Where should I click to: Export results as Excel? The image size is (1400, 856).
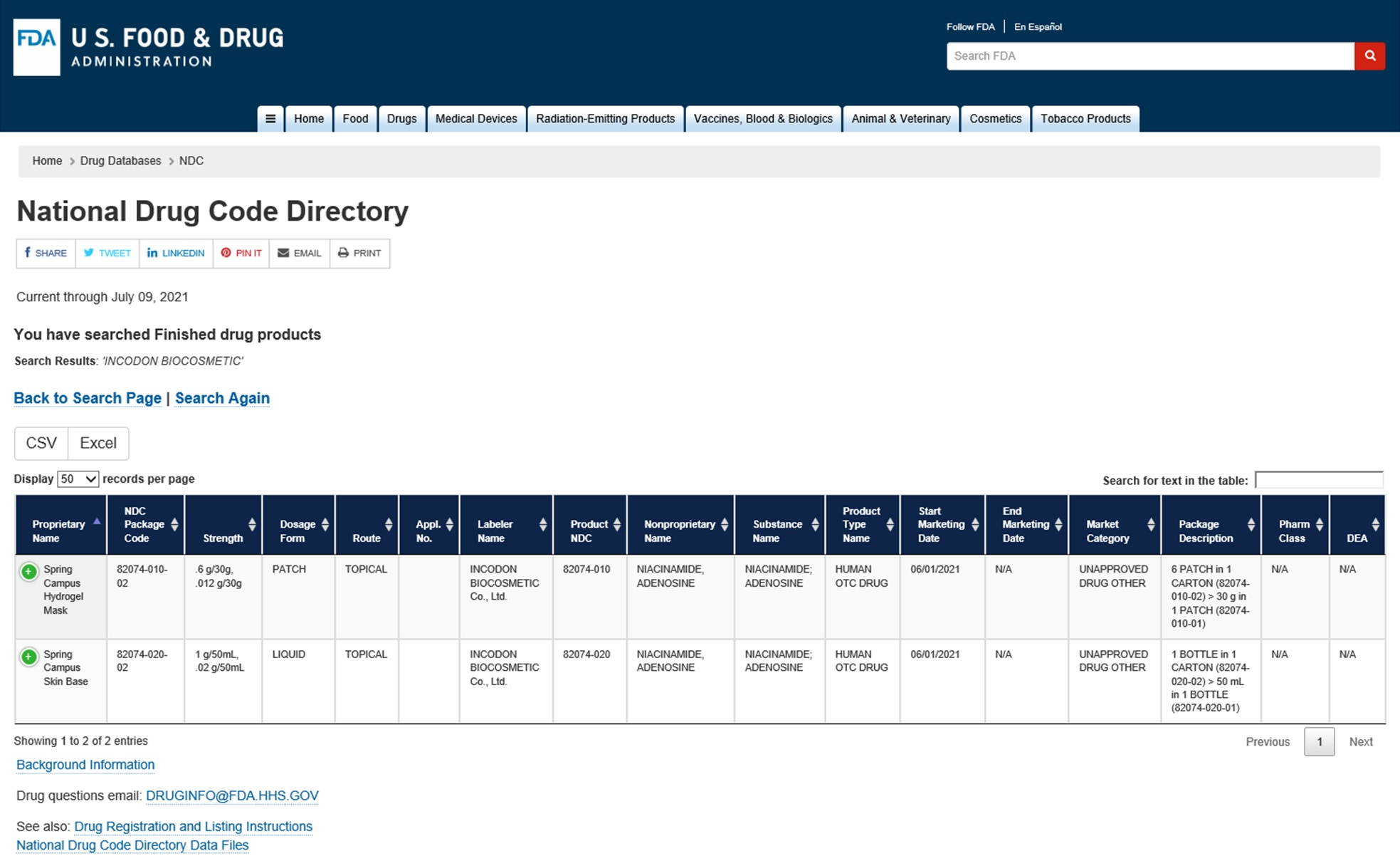pos(98,443)
